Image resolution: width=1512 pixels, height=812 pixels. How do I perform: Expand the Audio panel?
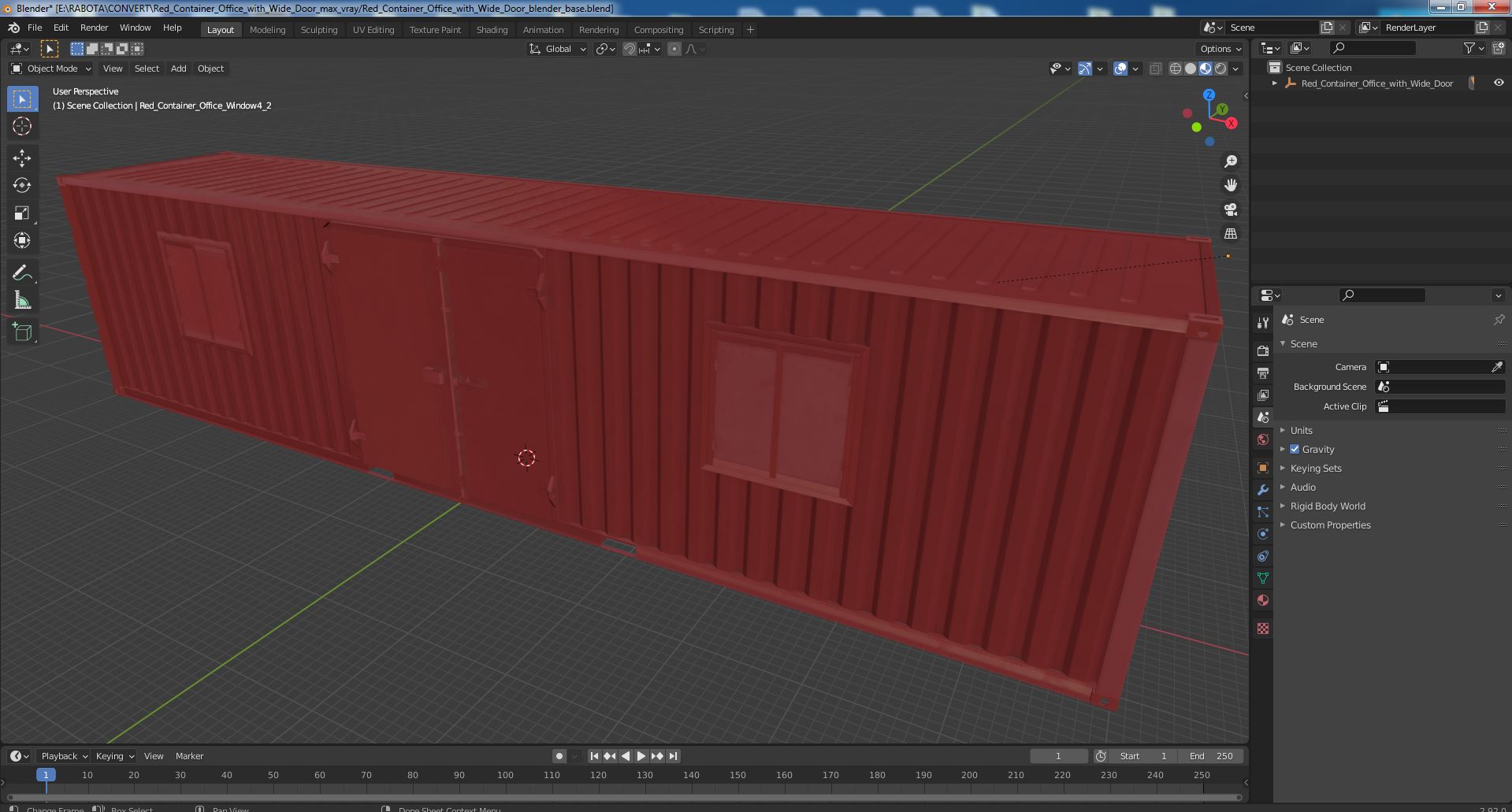(x=1302, y=487)
